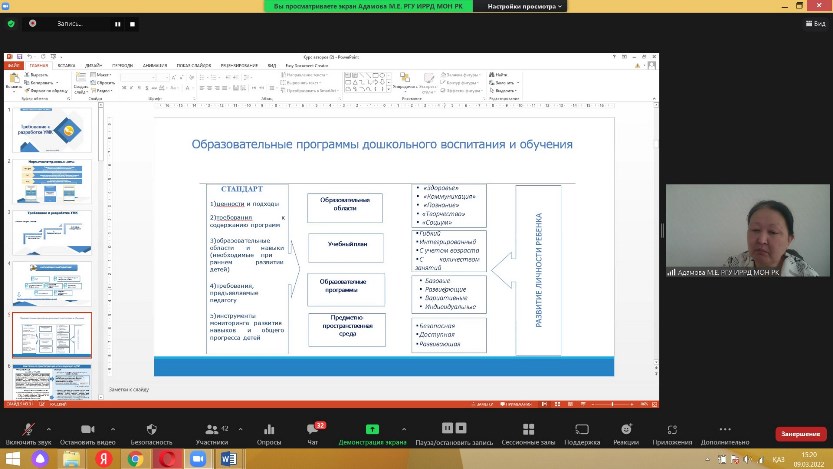Unmute microphone with Включить звук

28,430
